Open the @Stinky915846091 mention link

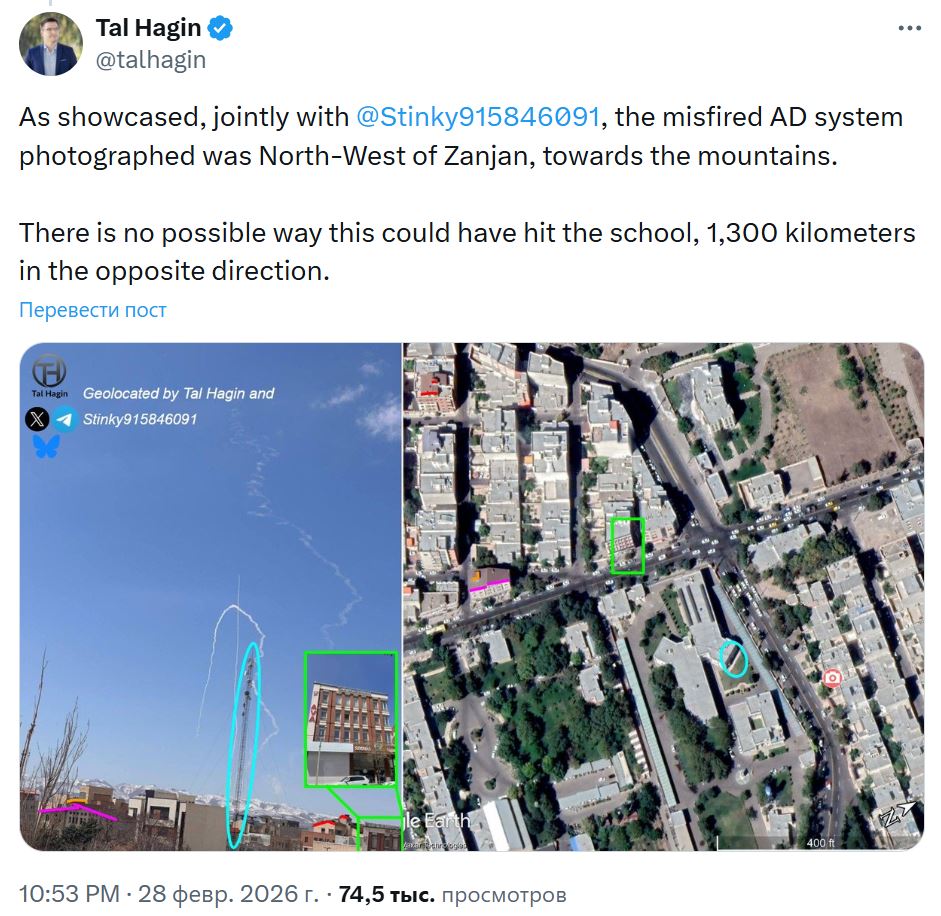(478, 116)
